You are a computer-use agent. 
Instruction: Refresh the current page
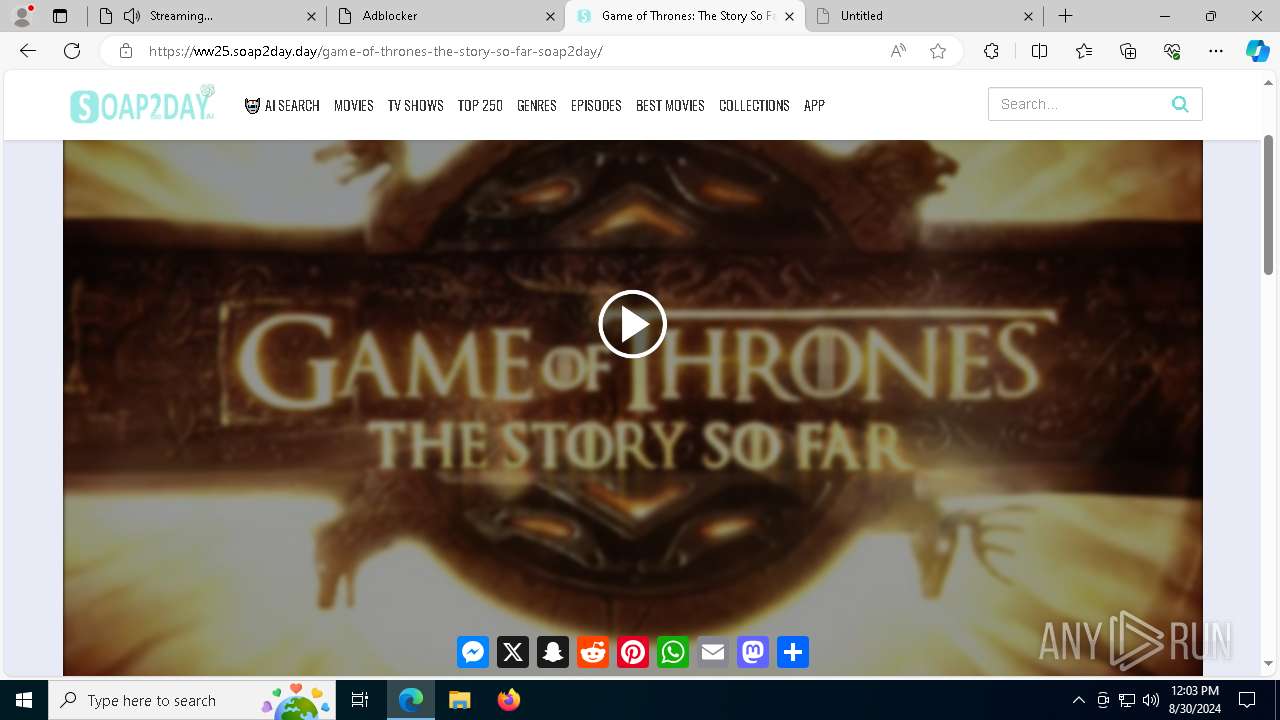click(x=72, y=51)
